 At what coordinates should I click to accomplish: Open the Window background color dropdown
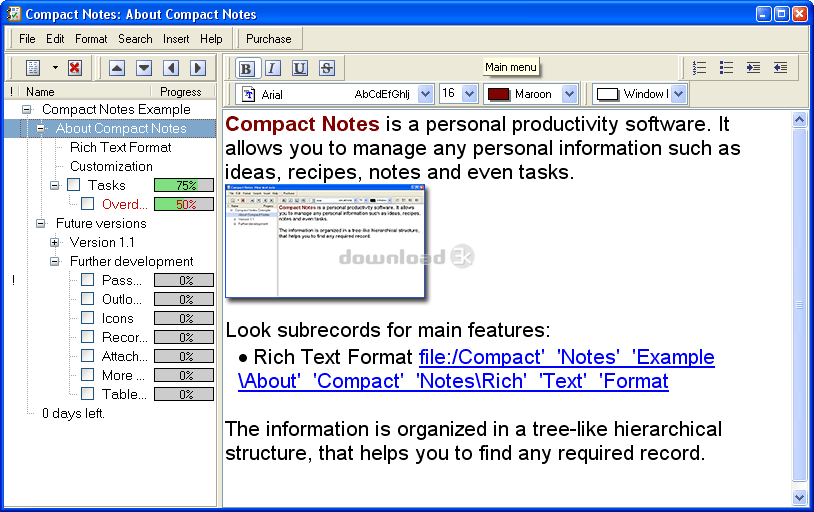[679, 95]
